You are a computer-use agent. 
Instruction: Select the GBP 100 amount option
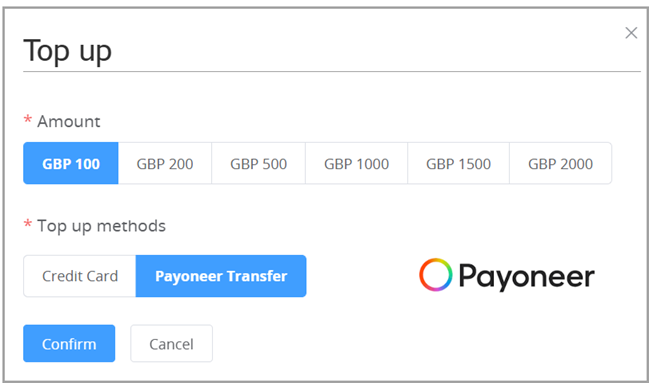point(71,163)
